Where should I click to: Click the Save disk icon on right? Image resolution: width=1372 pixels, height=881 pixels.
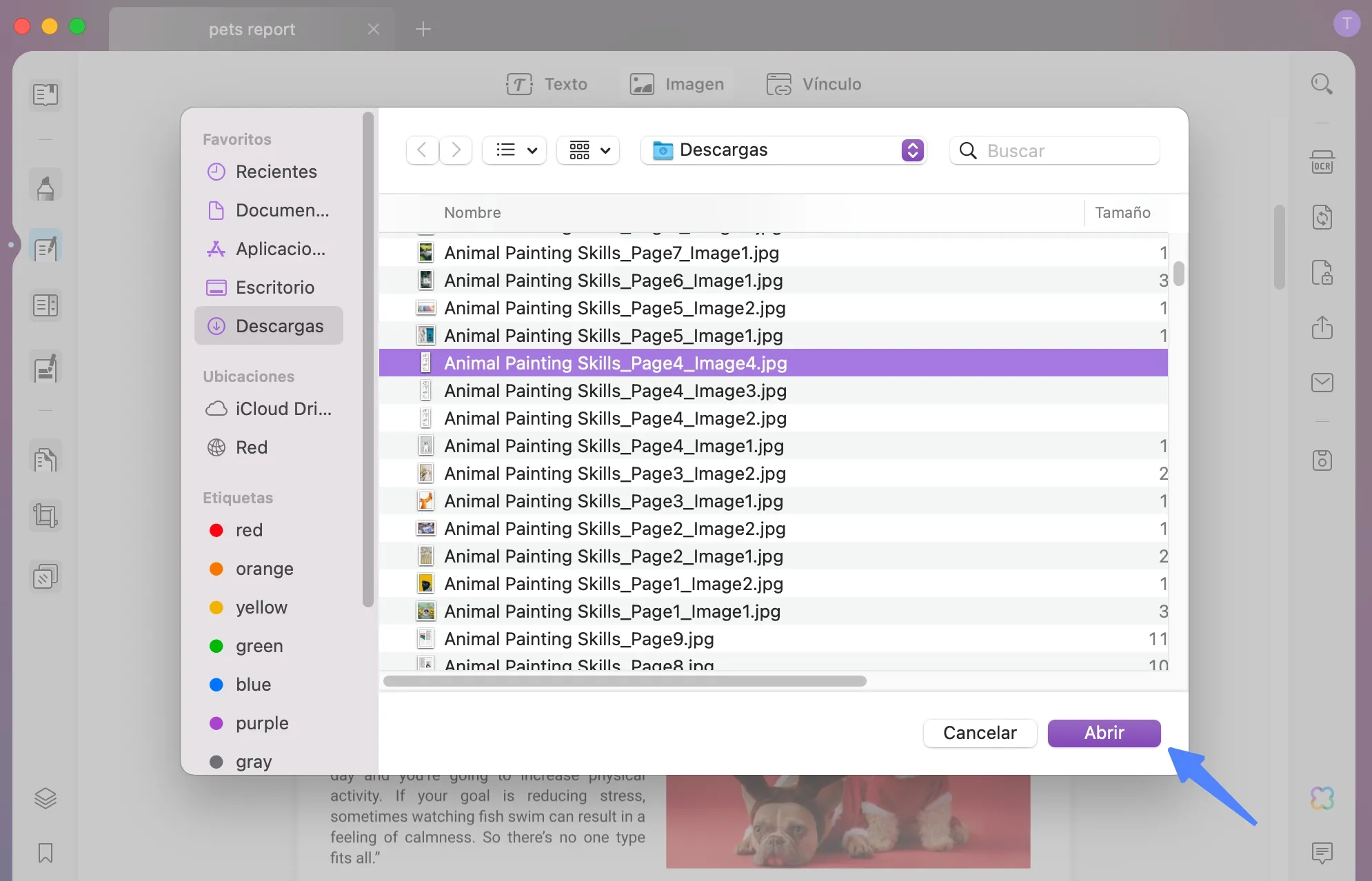pos(1322,460)
